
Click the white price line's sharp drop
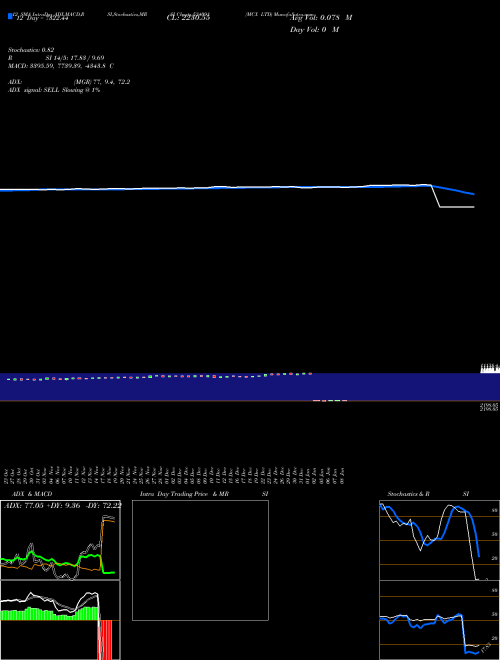click(436, 196)
